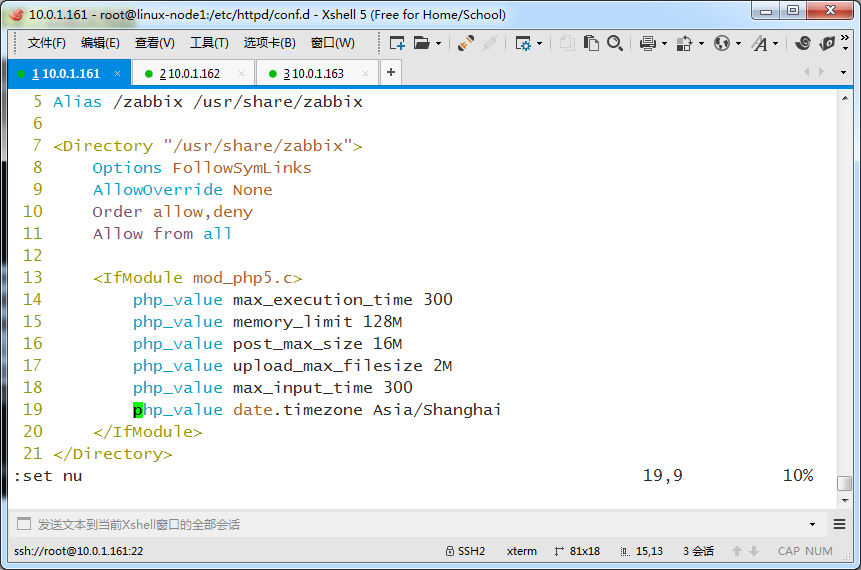Click the Color scheme icon

(684, 43)
